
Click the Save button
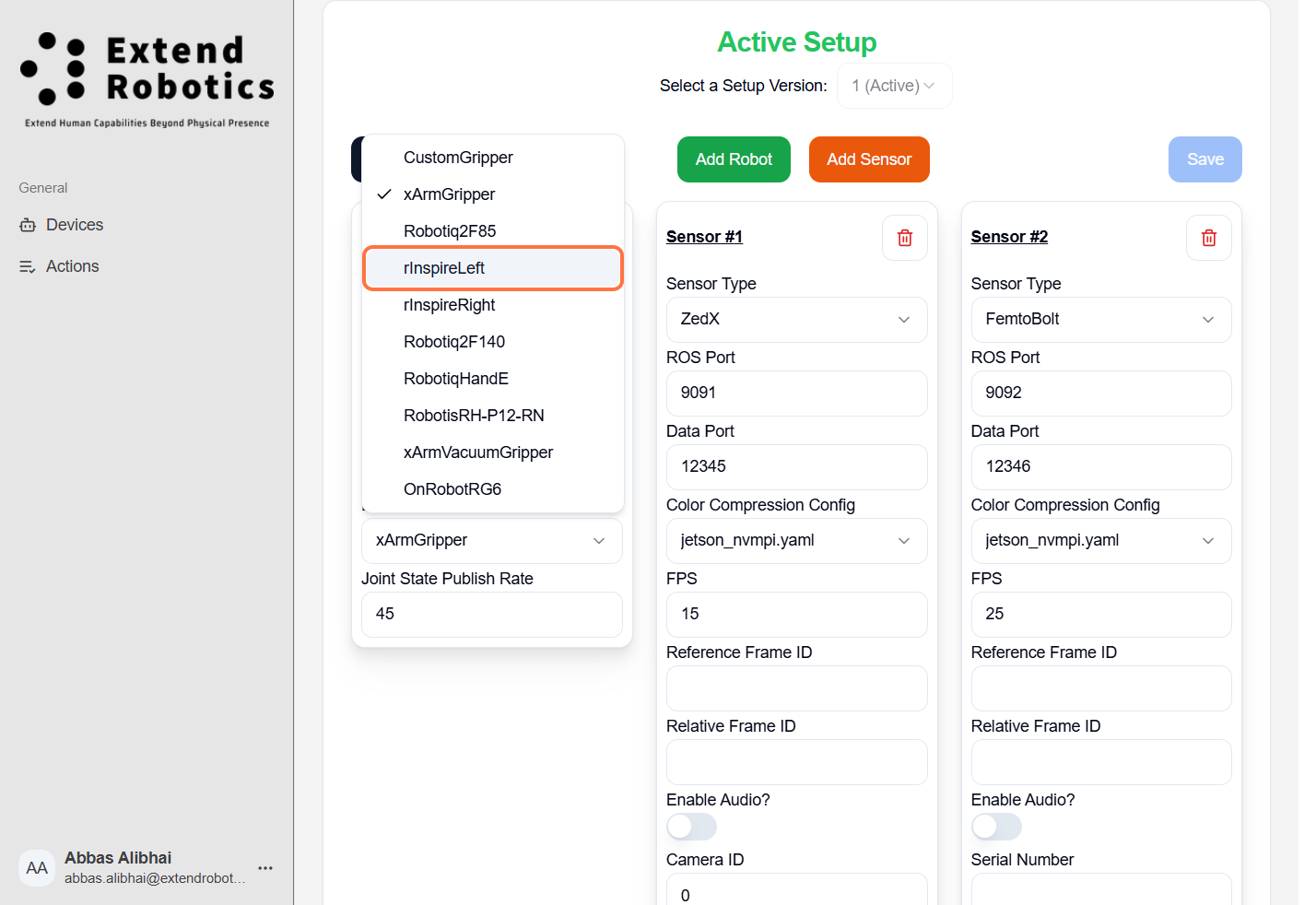(x=1204, y=159)
